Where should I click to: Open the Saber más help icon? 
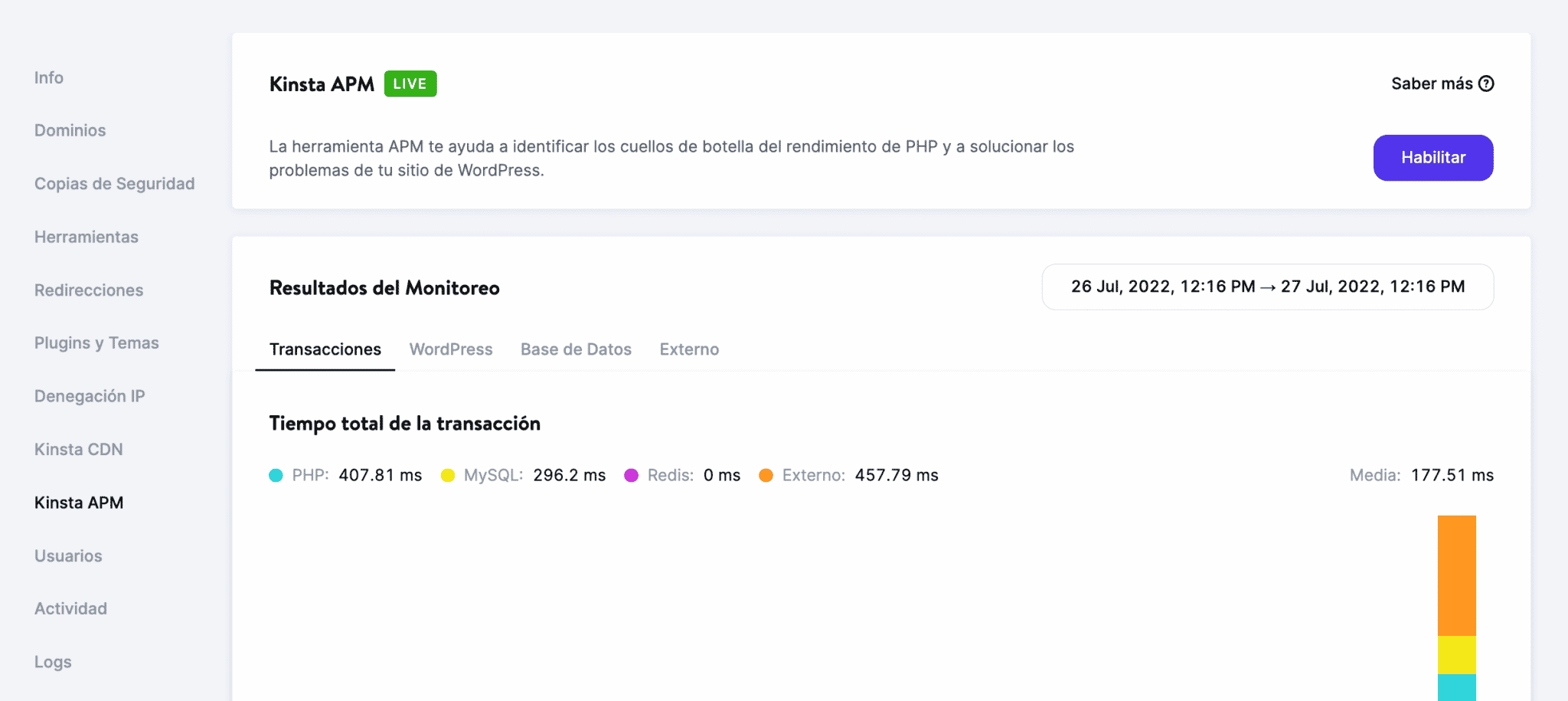click(1486, 84)
